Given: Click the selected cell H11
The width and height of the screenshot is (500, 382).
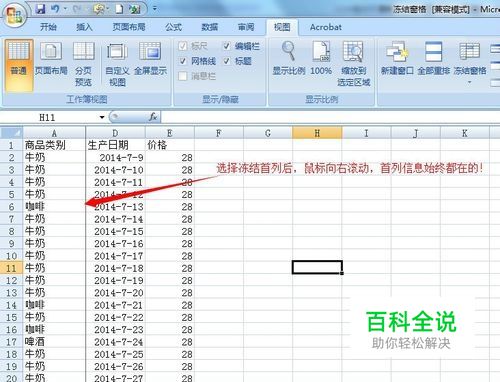Looking at the screenshot, I should click(317, 268).
